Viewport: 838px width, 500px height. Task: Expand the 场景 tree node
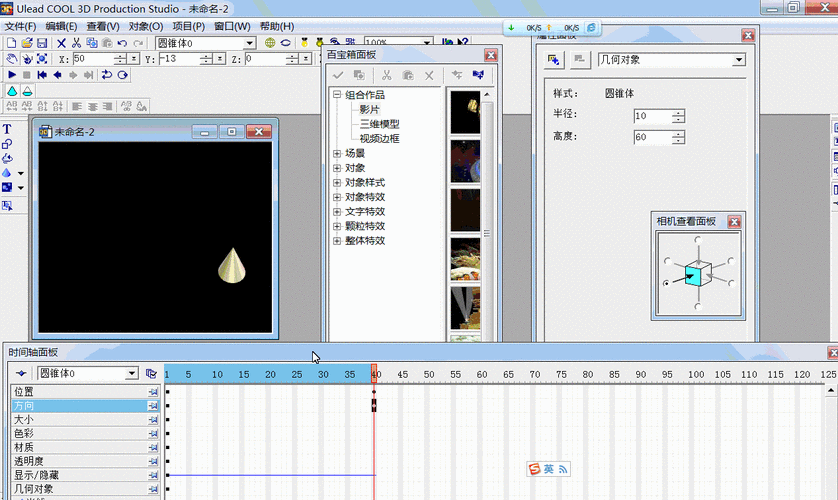point(337,154)
